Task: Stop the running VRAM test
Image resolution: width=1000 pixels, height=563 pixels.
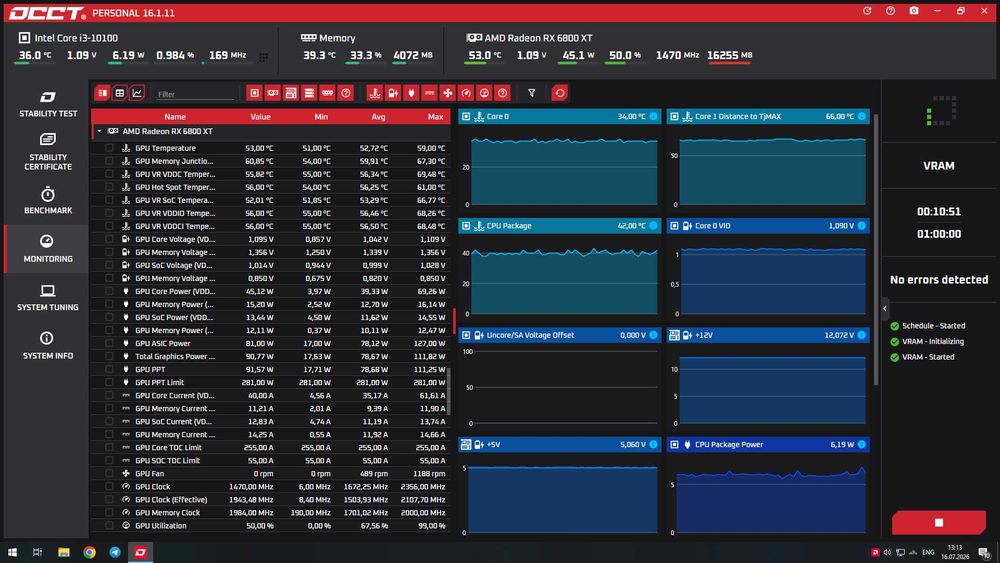Action: (938, 522)
